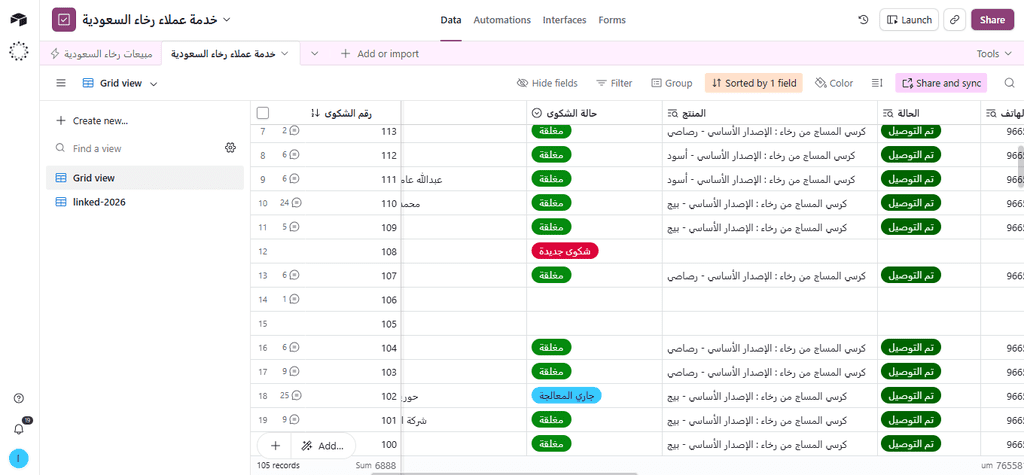Expand the all-tables list chevron
Viewport: 1024px width, 475px height.
(314, 54)
